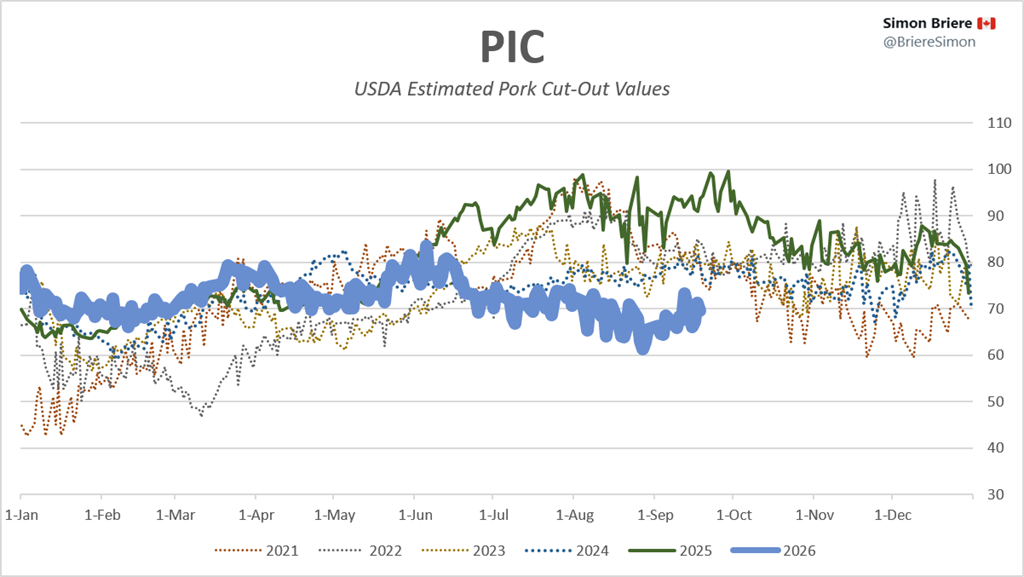Image resolution: width=1024 pixels, height=577 pixels.
Task: Click the 2025 green legend line swatch
Action: click(x=652, y=551)
